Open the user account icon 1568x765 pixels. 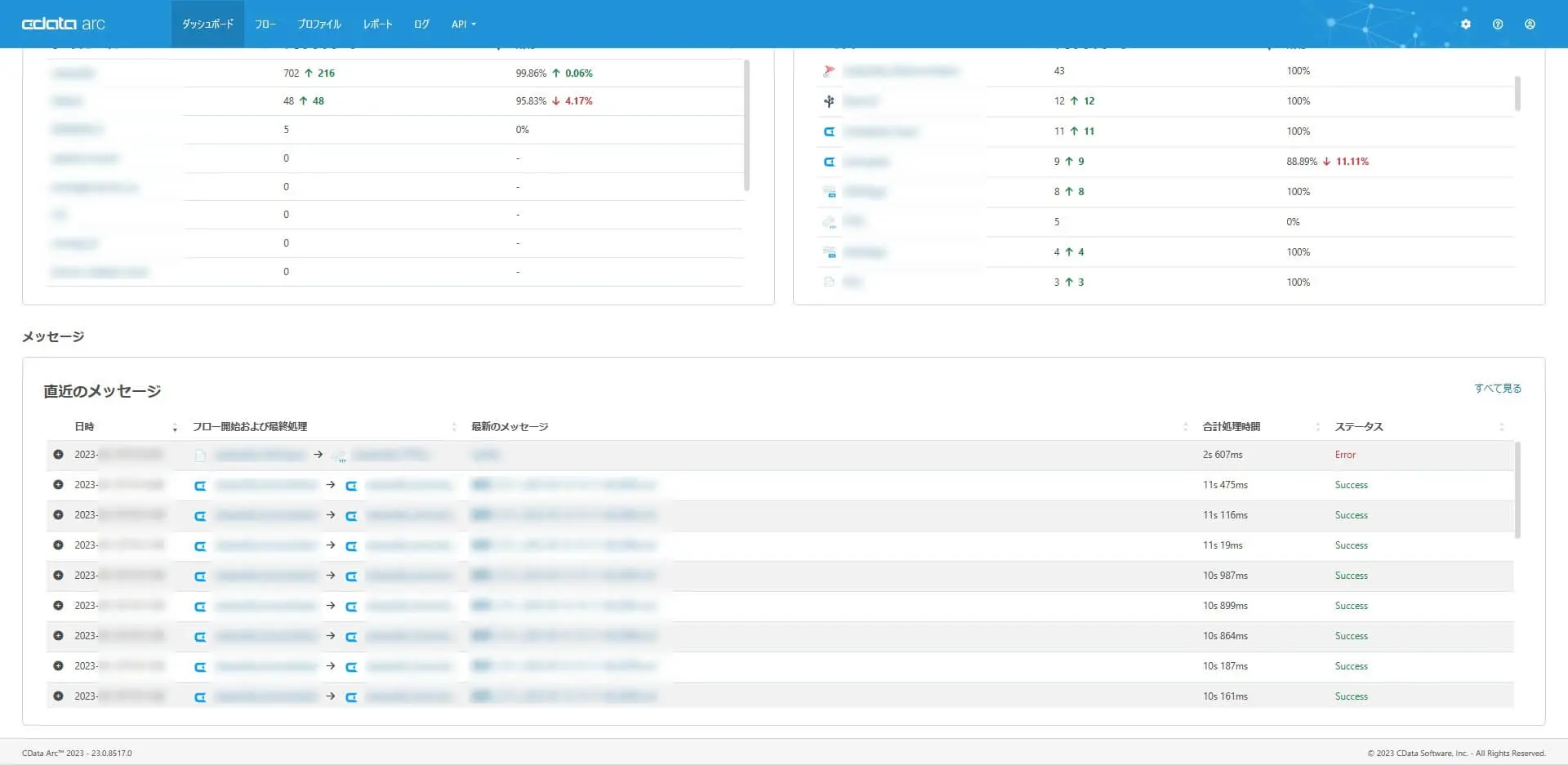[x=1530, y=24]
